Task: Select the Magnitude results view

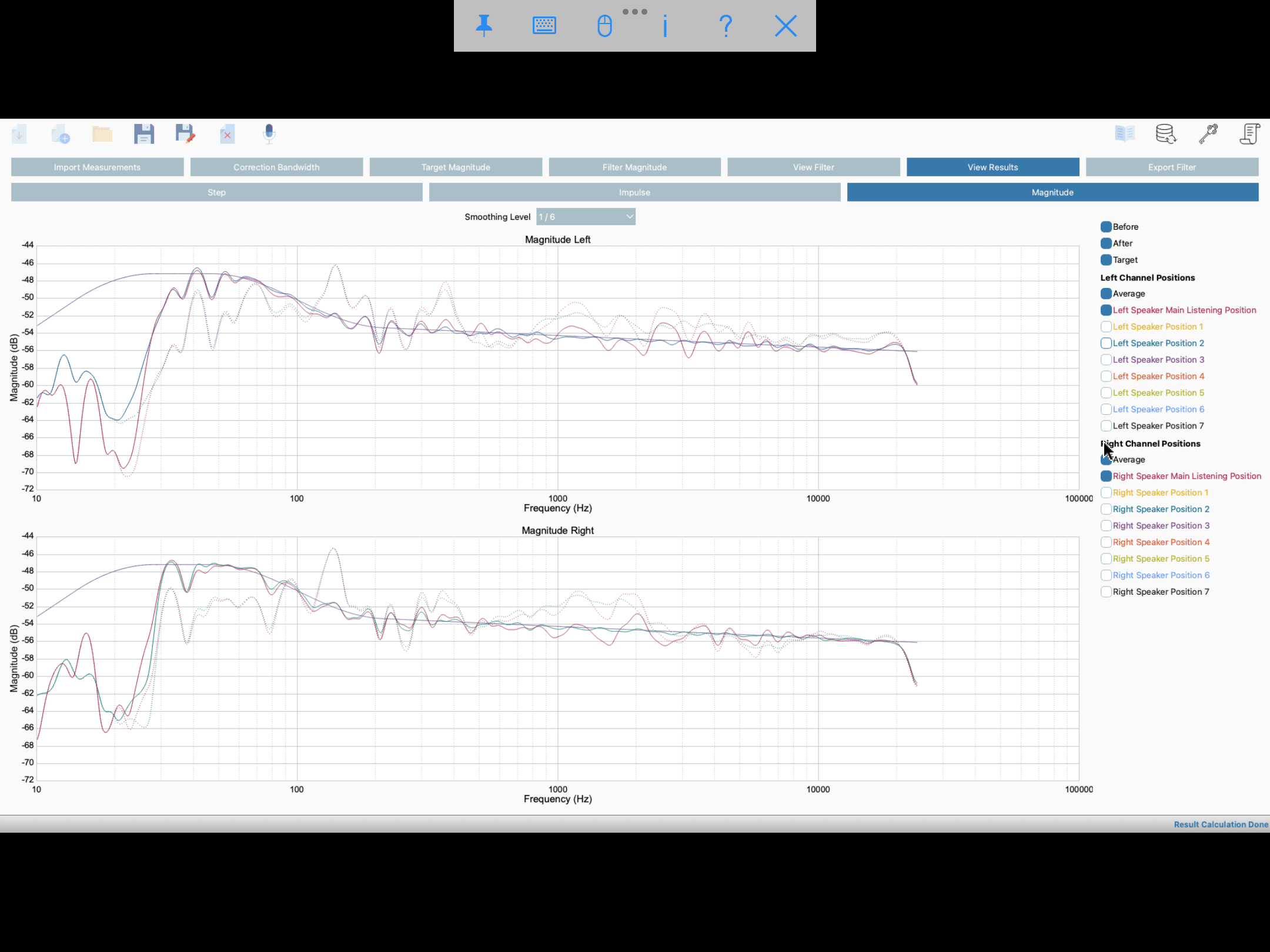Action: coord(1052,192)
